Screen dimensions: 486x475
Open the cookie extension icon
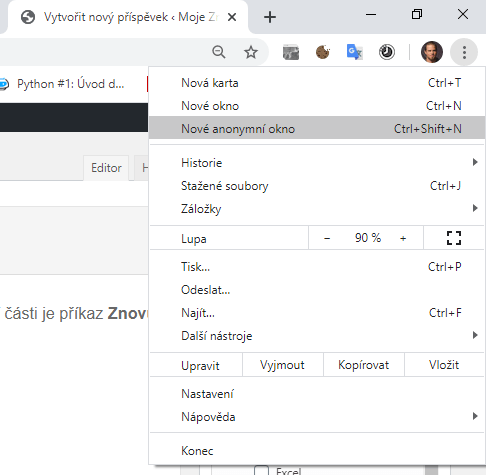pos(323,52)
